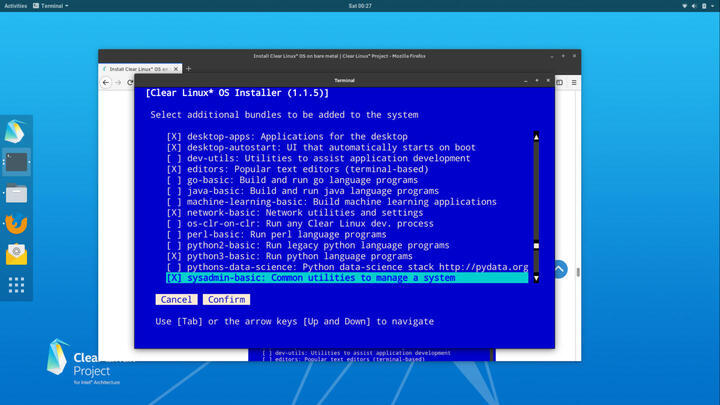Viewport: 720px width, 405px height.
Task: Click the installer title text
Action: tap(237, 93)
